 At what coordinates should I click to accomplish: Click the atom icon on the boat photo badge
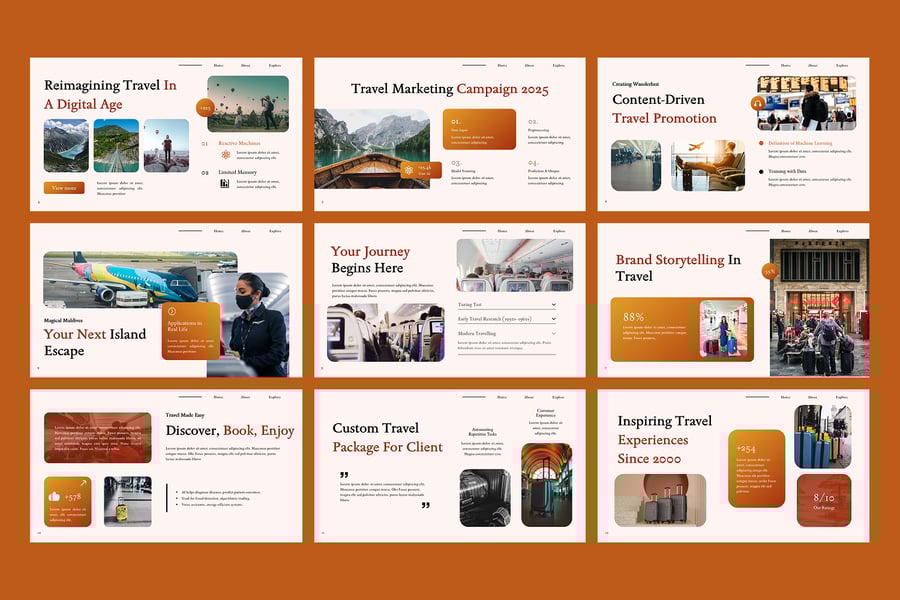tap(408, 170)
